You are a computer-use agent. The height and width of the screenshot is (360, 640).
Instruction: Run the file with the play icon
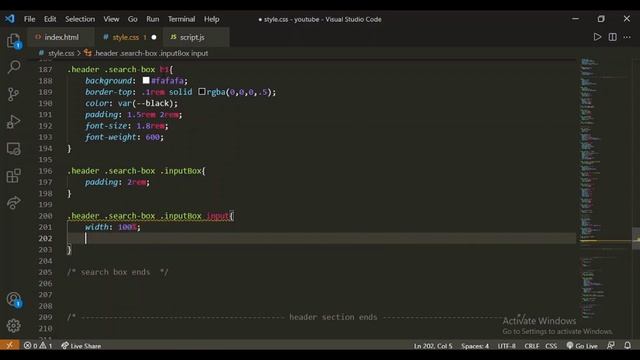pos(597,37)
